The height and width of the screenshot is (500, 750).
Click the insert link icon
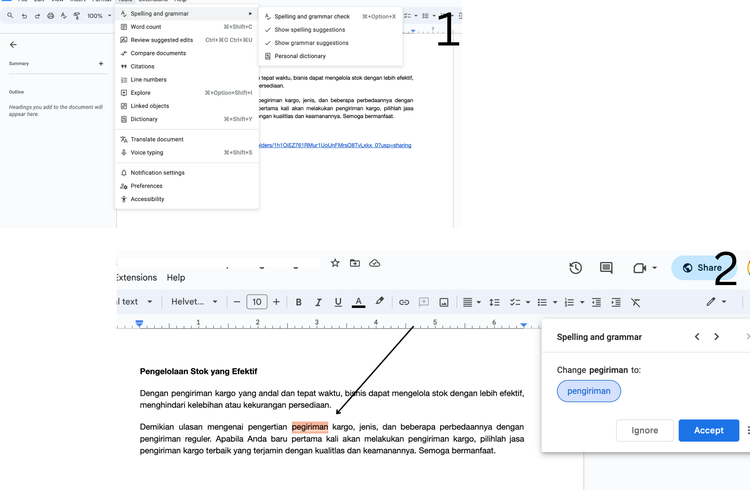tap(404, 302)
